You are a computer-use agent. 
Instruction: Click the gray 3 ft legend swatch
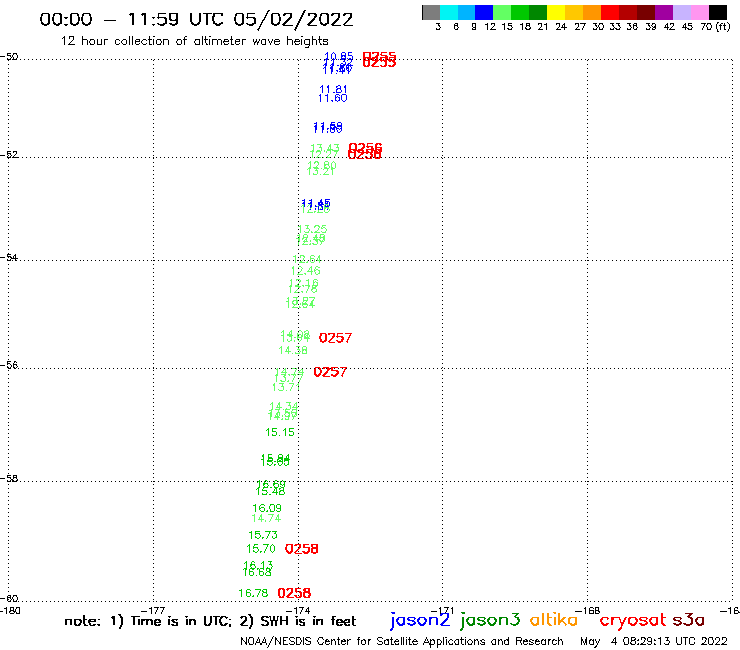click(431, 12)
